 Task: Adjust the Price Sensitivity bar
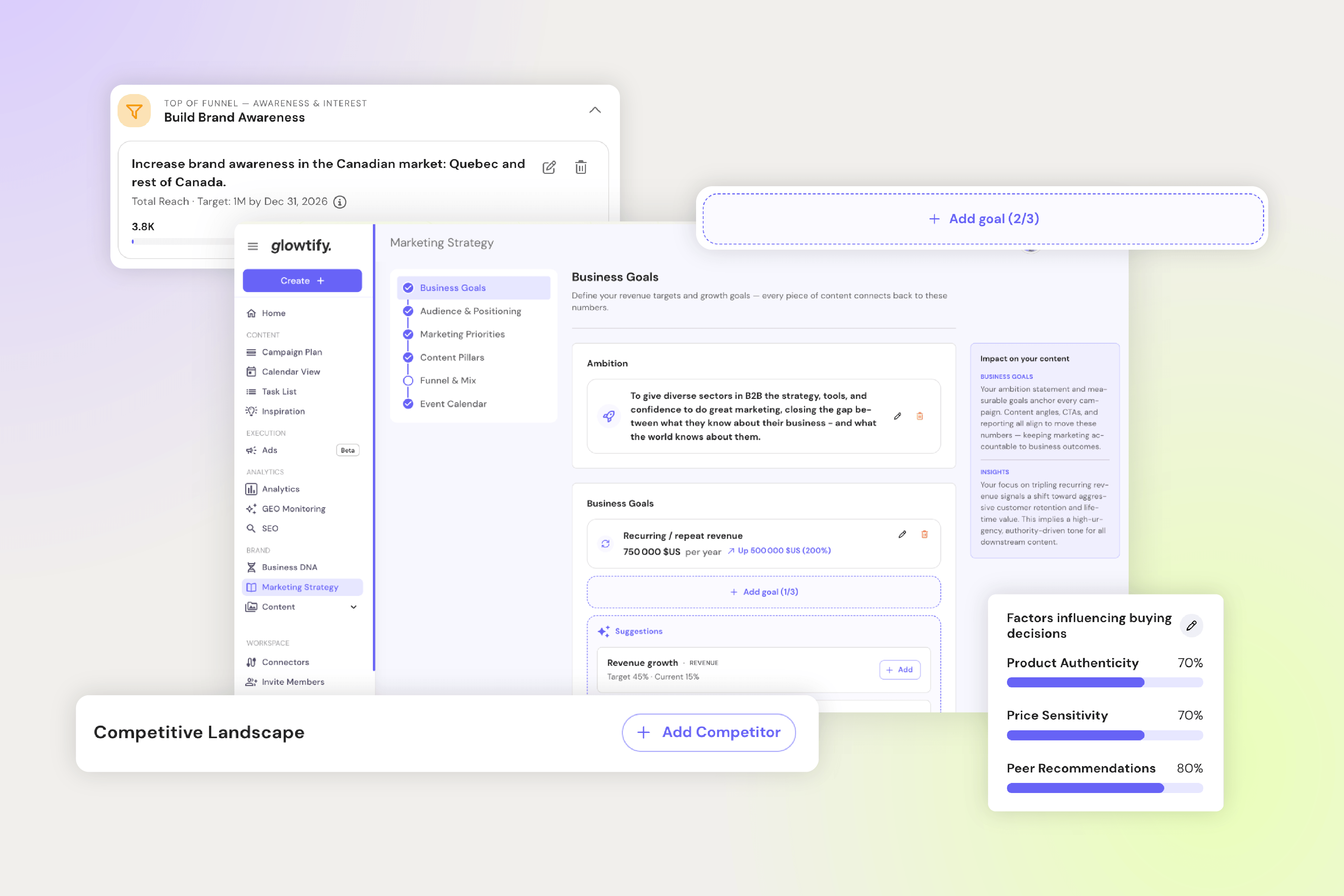click(x=1104, y=736)
